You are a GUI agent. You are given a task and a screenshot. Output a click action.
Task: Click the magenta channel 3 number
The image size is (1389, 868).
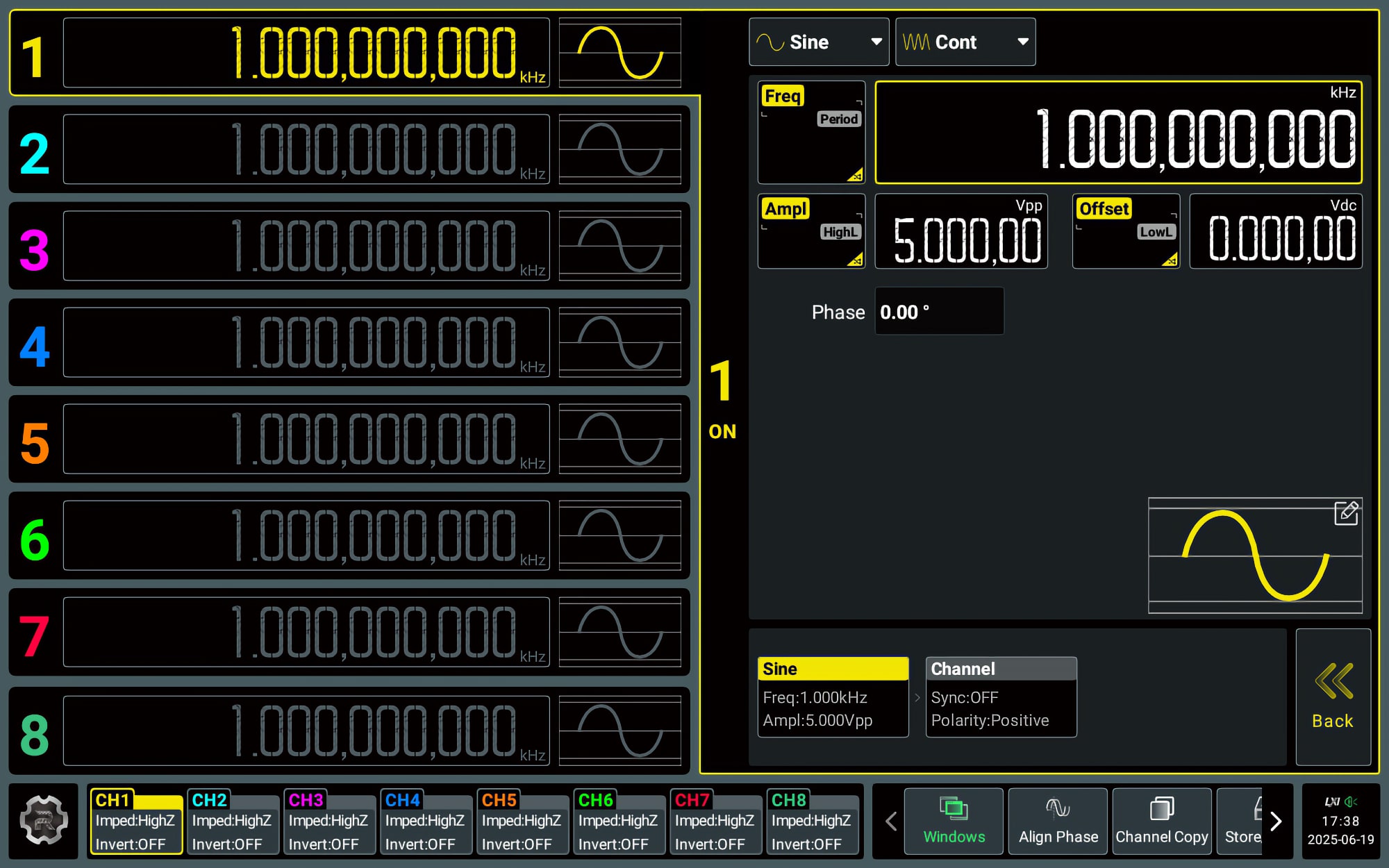[34, 250]
